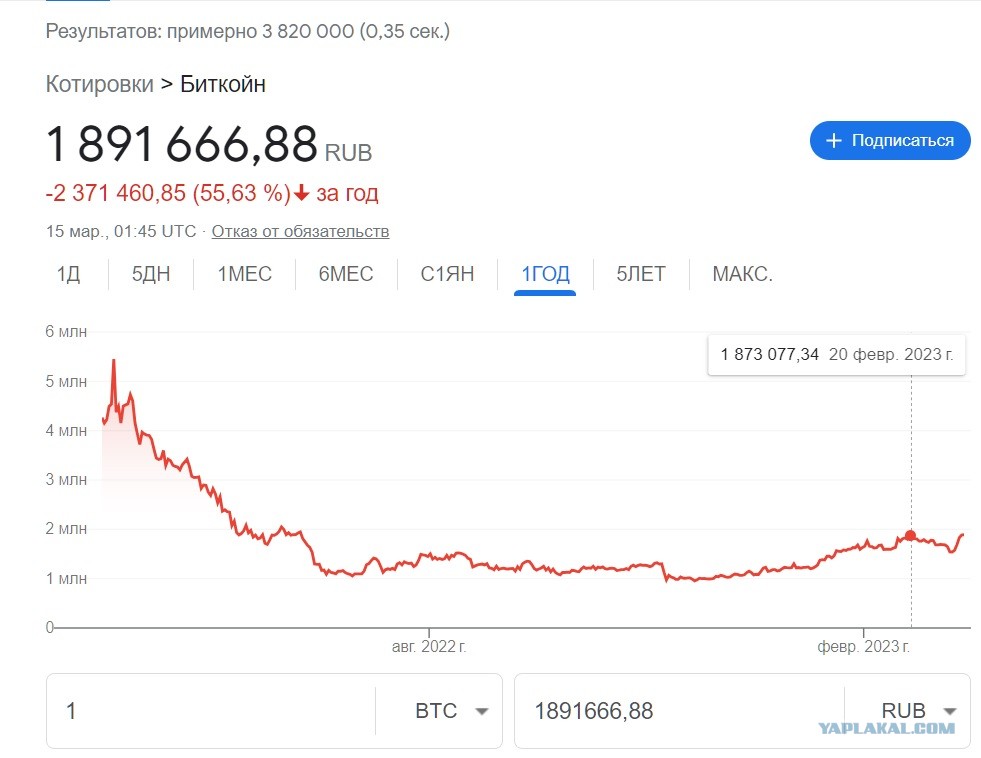Select the 1МЕС time range

pos(245,274)
